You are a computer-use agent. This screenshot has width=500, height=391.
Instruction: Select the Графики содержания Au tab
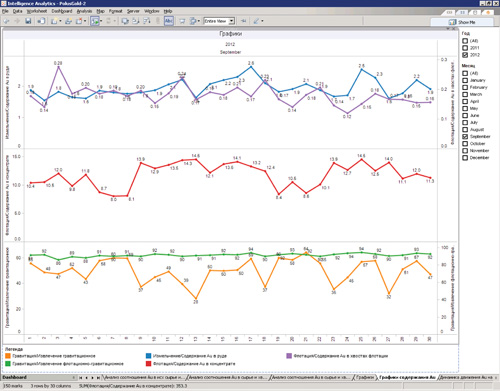click(407, 377)
